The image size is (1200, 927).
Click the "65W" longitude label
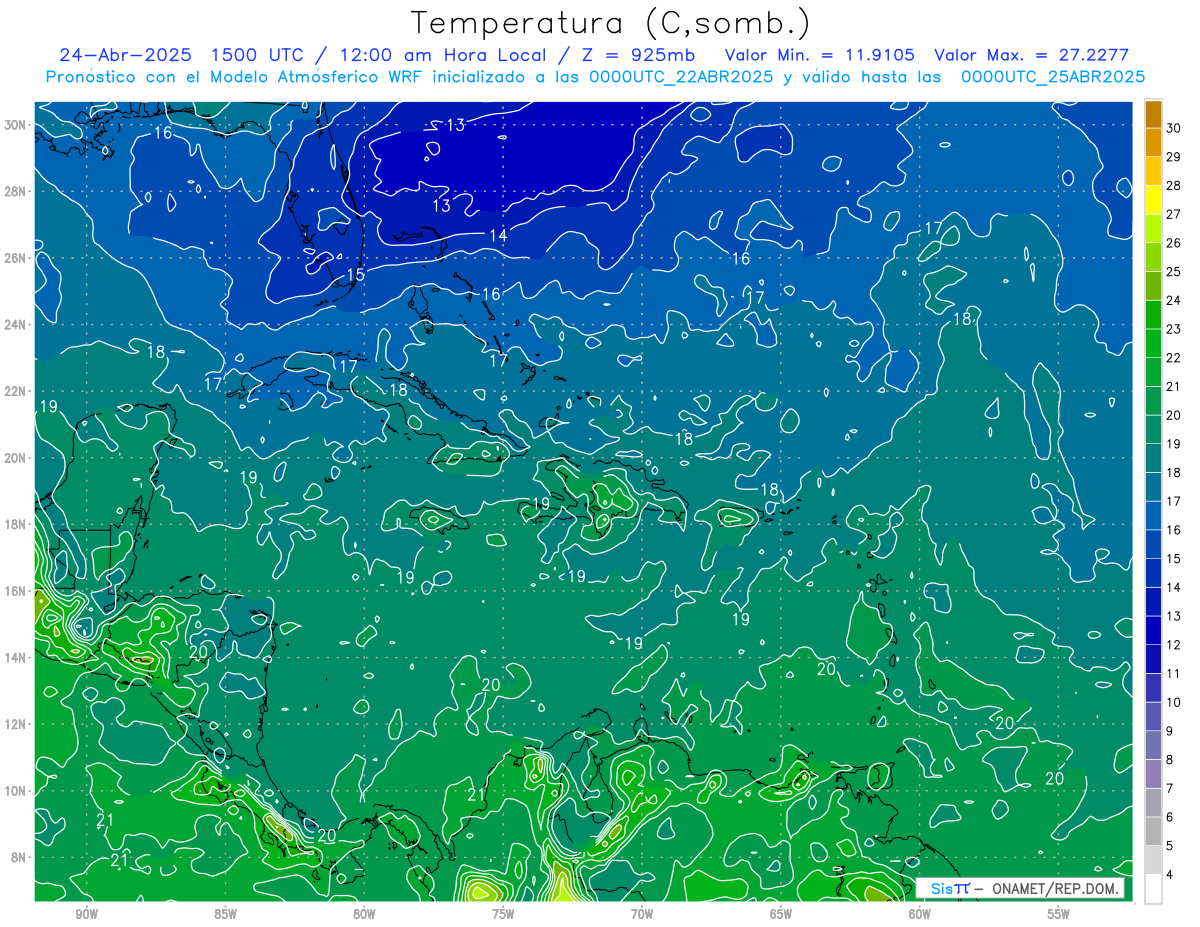[781, 914]
